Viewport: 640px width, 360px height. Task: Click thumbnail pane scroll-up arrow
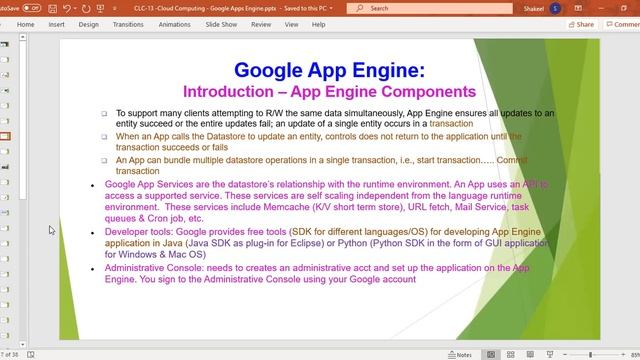pos(22,37)
